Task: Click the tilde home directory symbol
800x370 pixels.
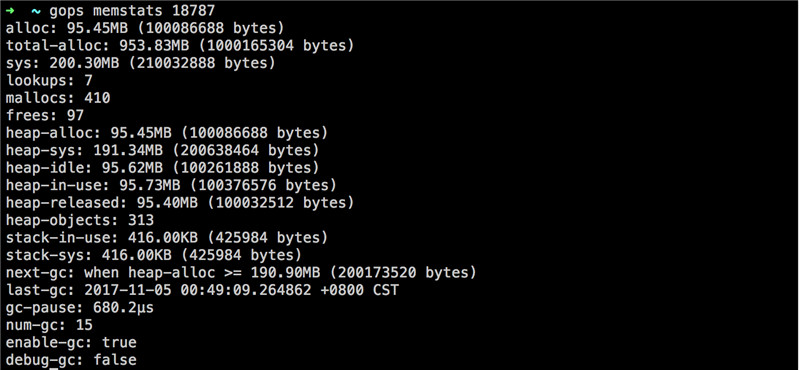Action: pos(36,10)
